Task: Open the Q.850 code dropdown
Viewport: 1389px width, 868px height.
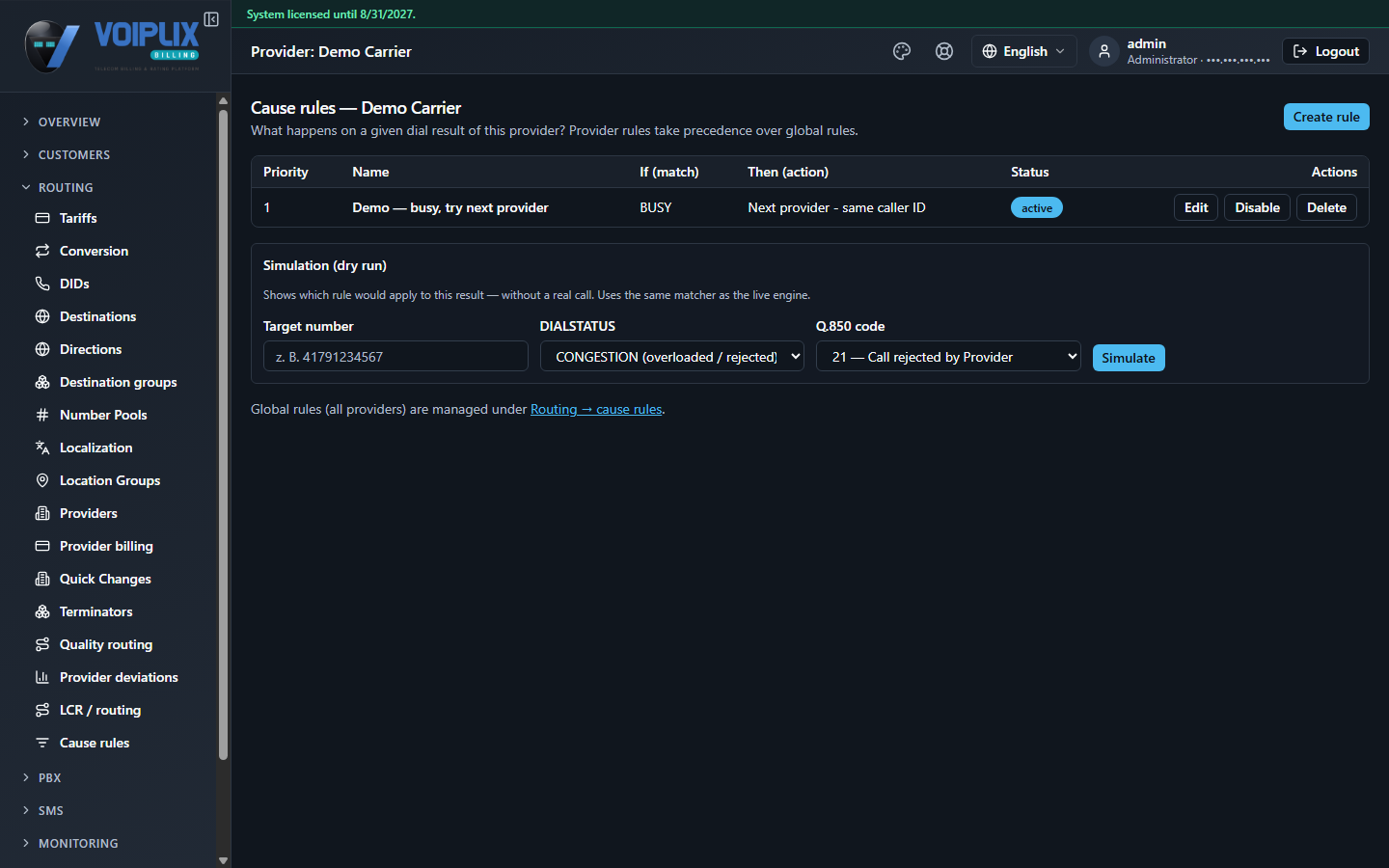Action: coord(948,357)
